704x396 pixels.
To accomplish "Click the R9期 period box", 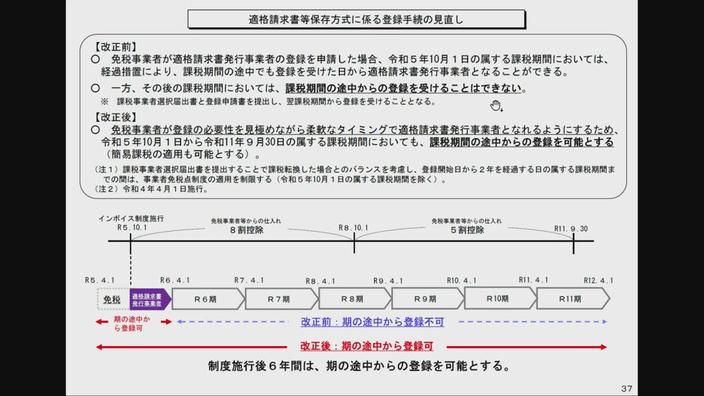I will [x=427, y=299].
